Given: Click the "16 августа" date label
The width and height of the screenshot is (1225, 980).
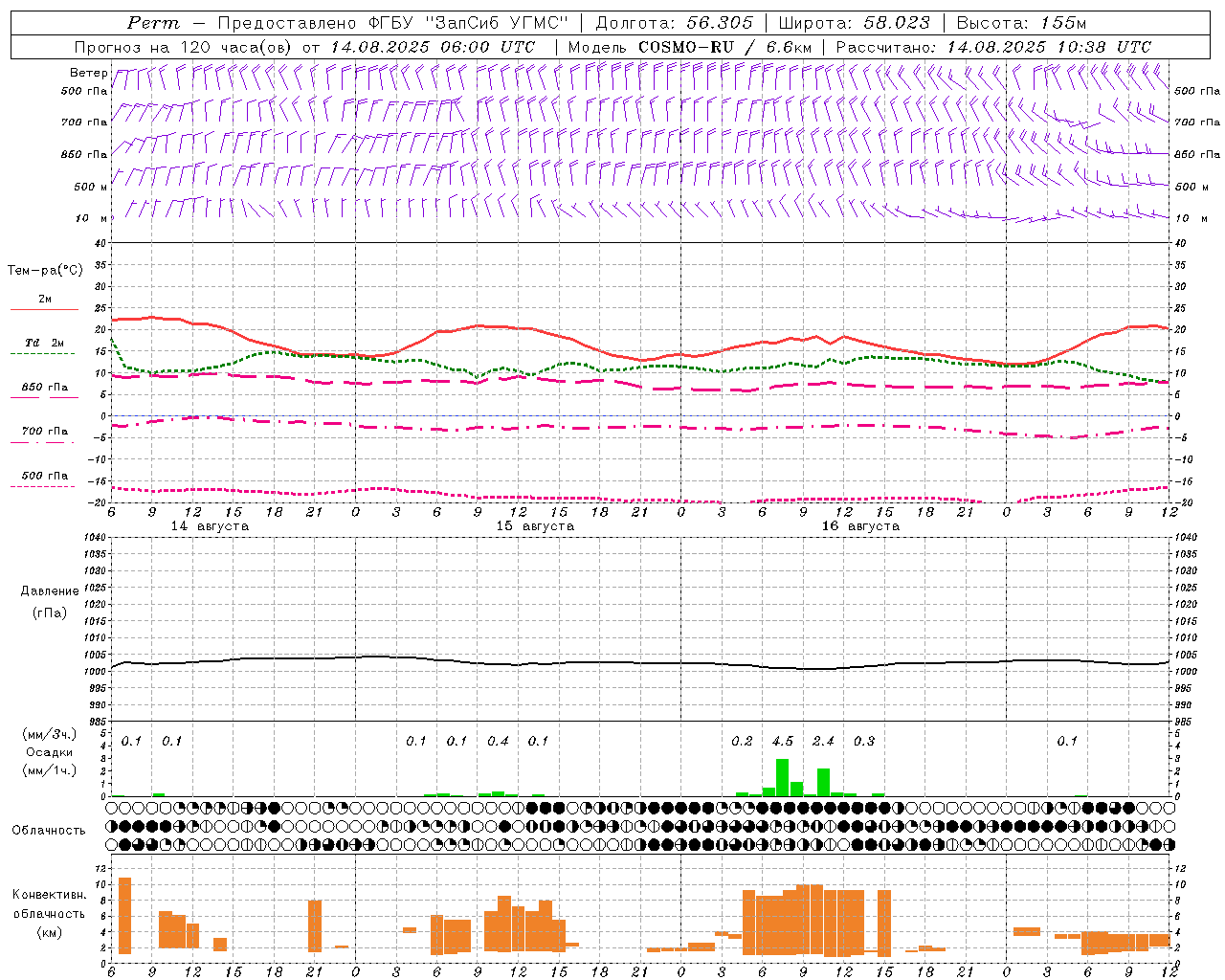Looking at the screenshot, I should (860, 526).
